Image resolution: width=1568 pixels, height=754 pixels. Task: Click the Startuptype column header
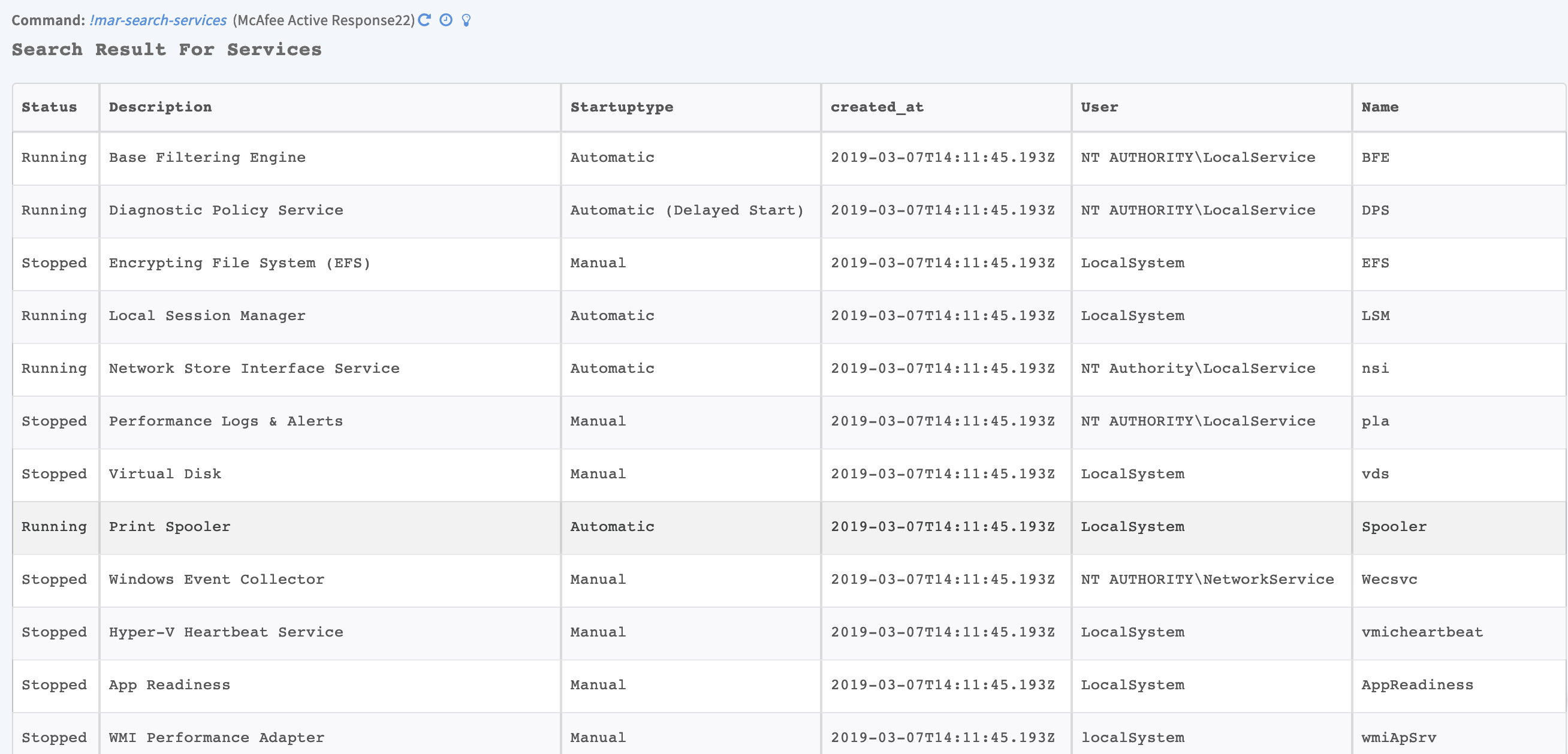pos(622,107)
